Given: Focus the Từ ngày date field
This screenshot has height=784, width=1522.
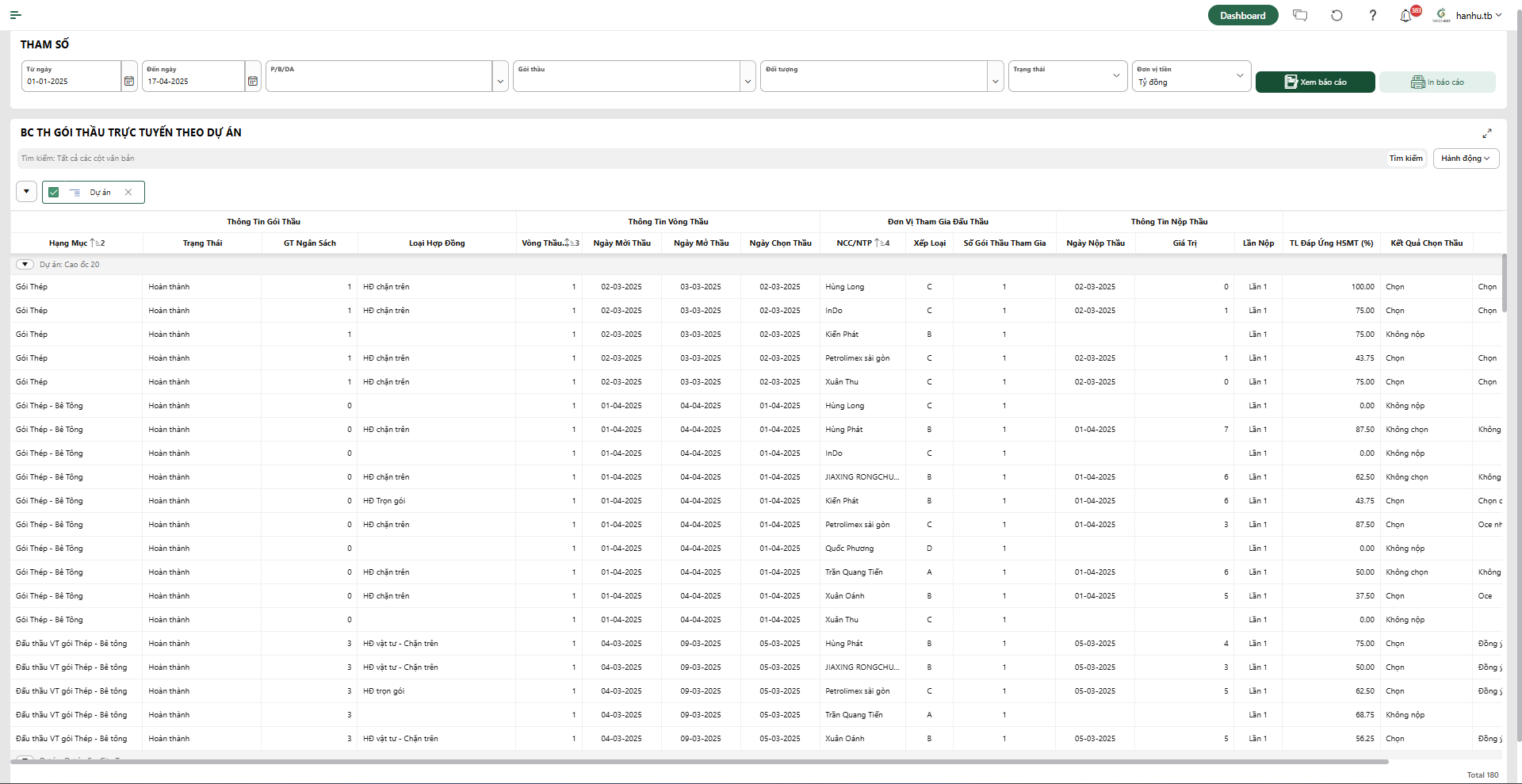Looking at the screenshot, I should point(71,76).
